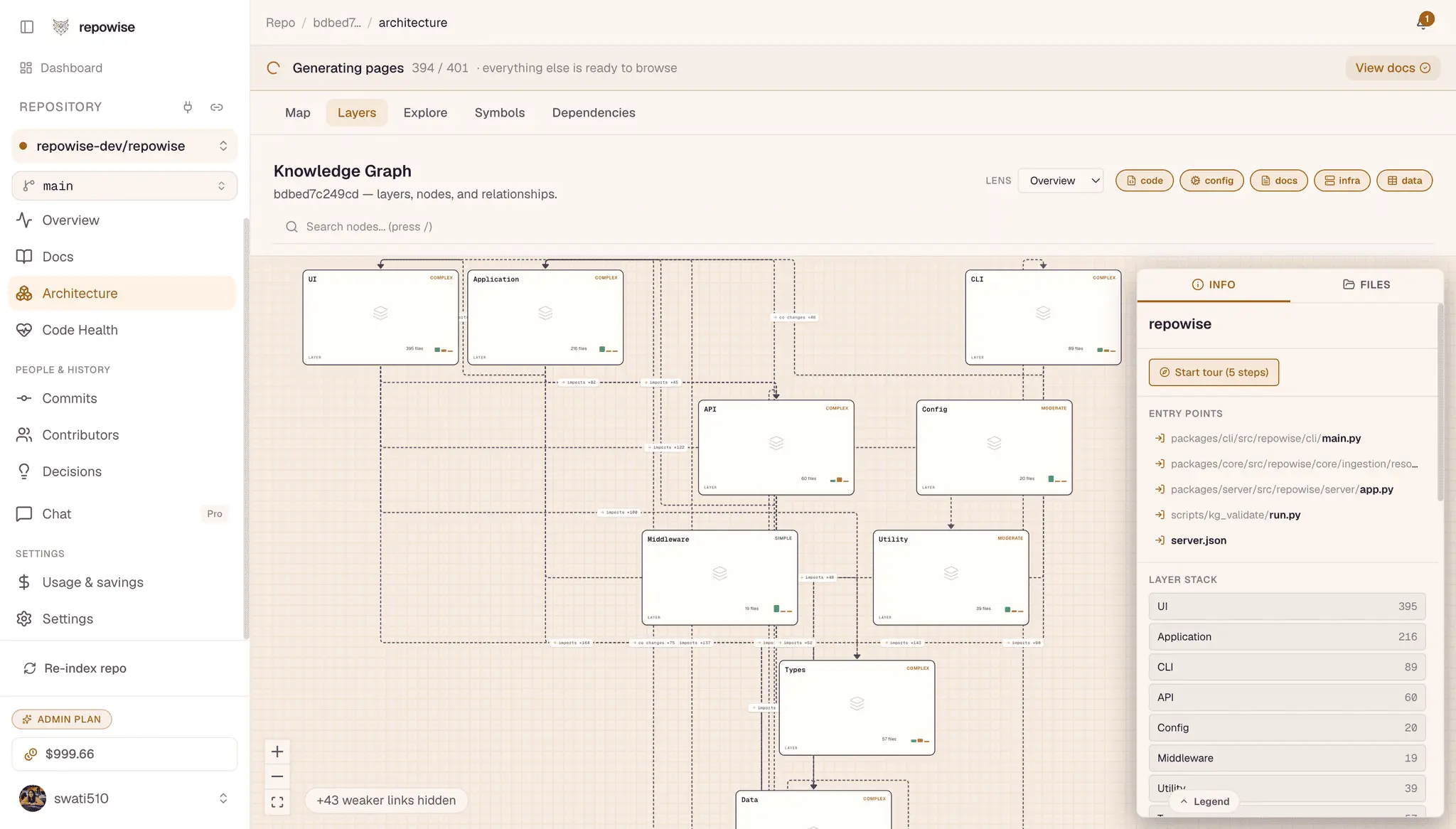This screenshot has width=1456, height=829.
Task: Click the Repo breadcrumb link
Action: coord(280,23)
